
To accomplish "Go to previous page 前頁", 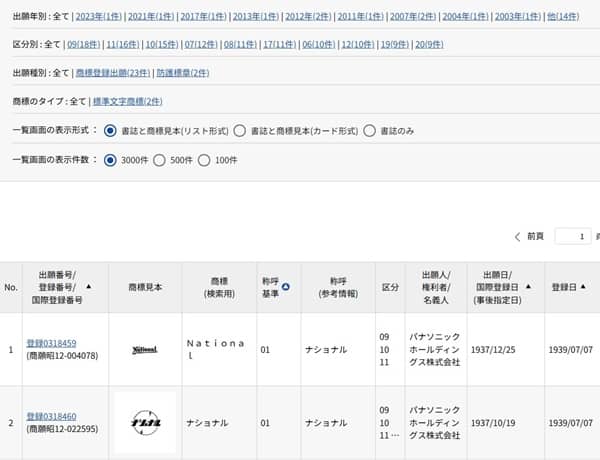I will (530, 237).
